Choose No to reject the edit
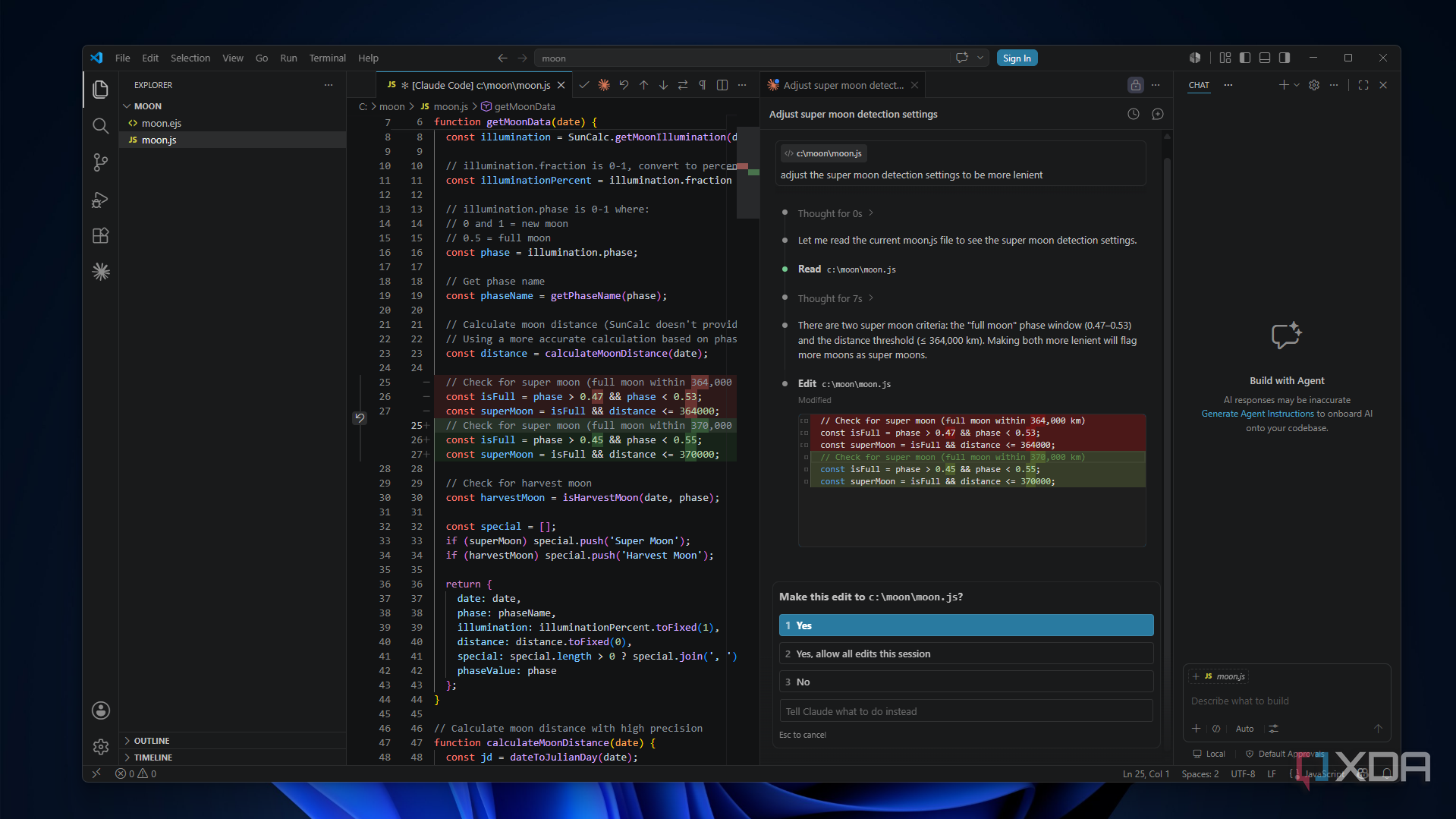The image size is (1456, 819). click(x=966, y=682)
